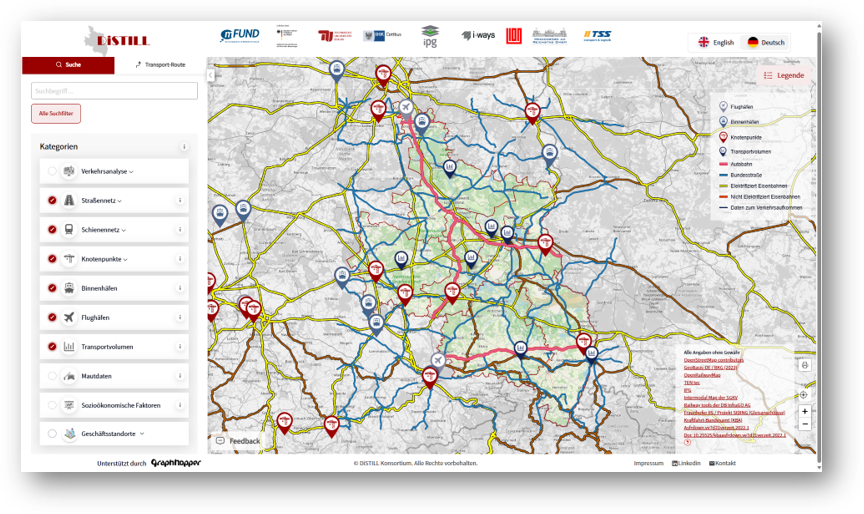
Task: Click the Suchbegriff search field
Action: [x=114, y=90]
